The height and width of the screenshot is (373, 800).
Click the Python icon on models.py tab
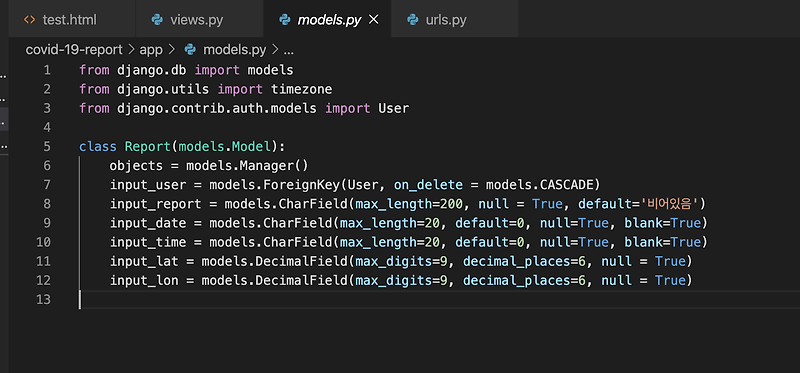tap(284, 20)
